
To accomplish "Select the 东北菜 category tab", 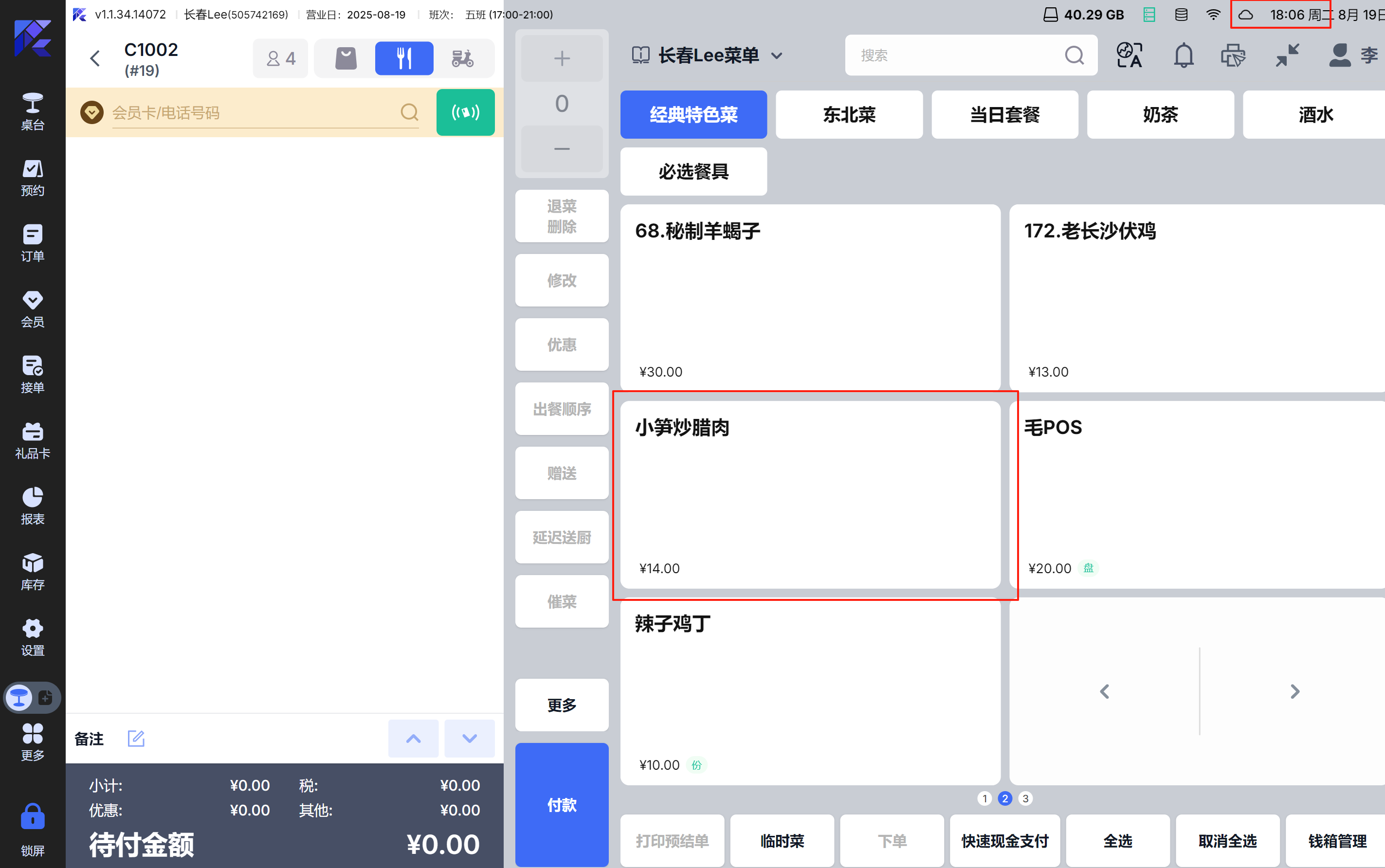I will tap(849, 114).
